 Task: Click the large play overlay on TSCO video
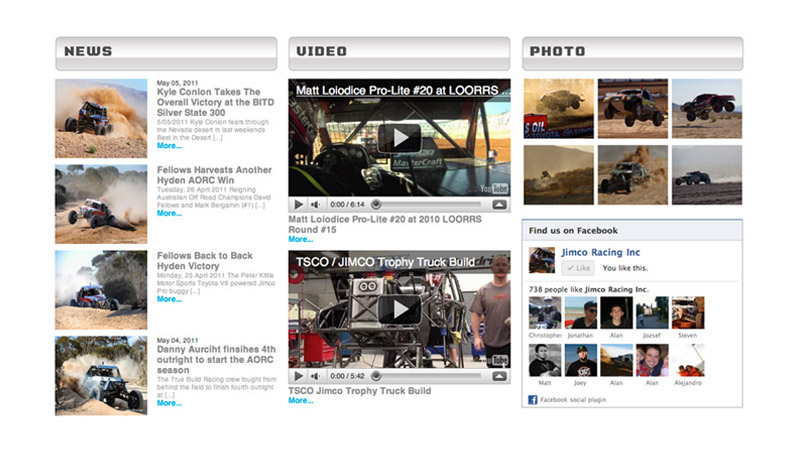coord(399,309)
